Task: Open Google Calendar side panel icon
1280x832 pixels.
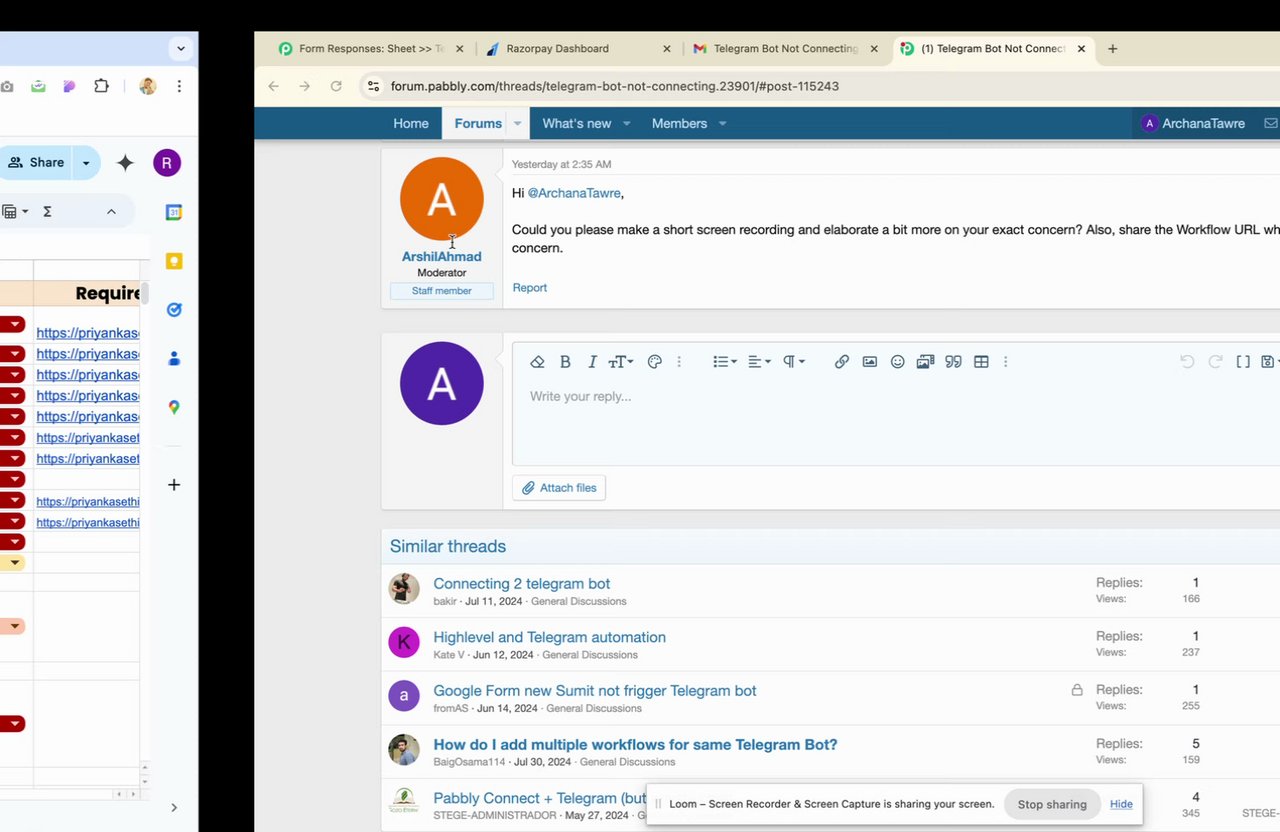Action: coord(174,212)
